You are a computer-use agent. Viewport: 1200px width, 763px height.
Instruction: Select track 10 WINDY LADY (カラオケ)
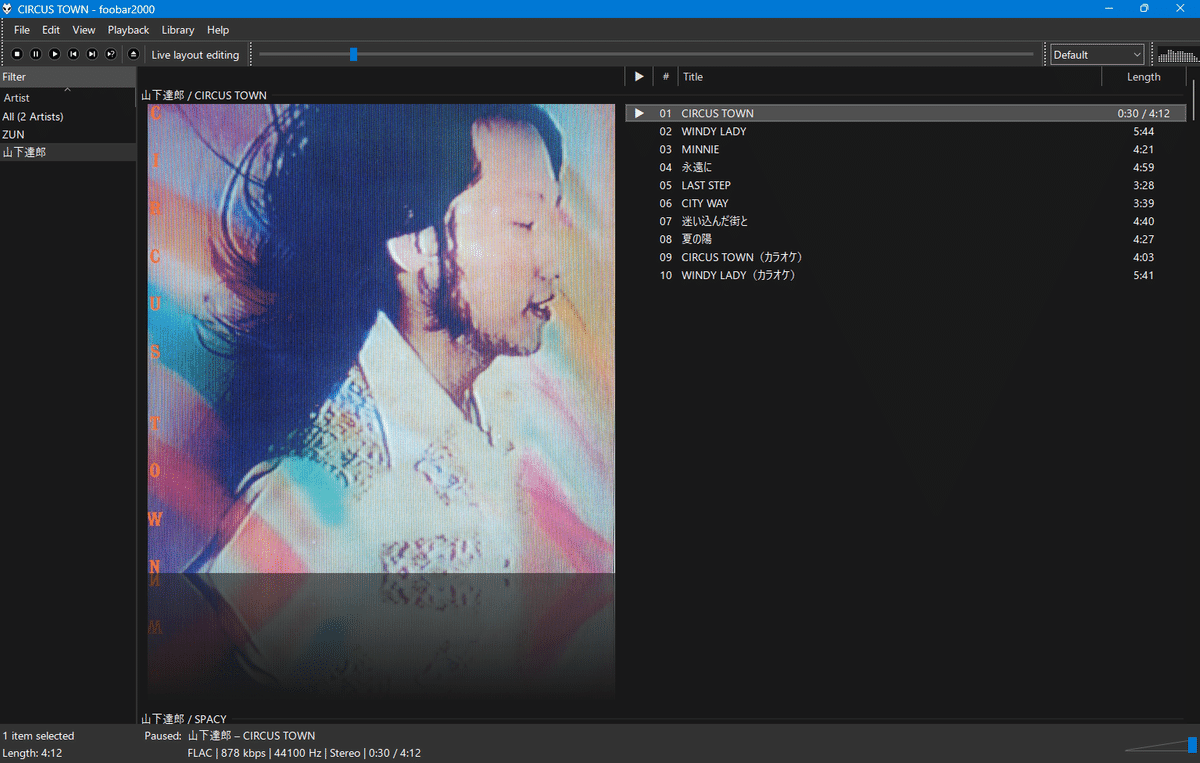click(x=906, y=276)
